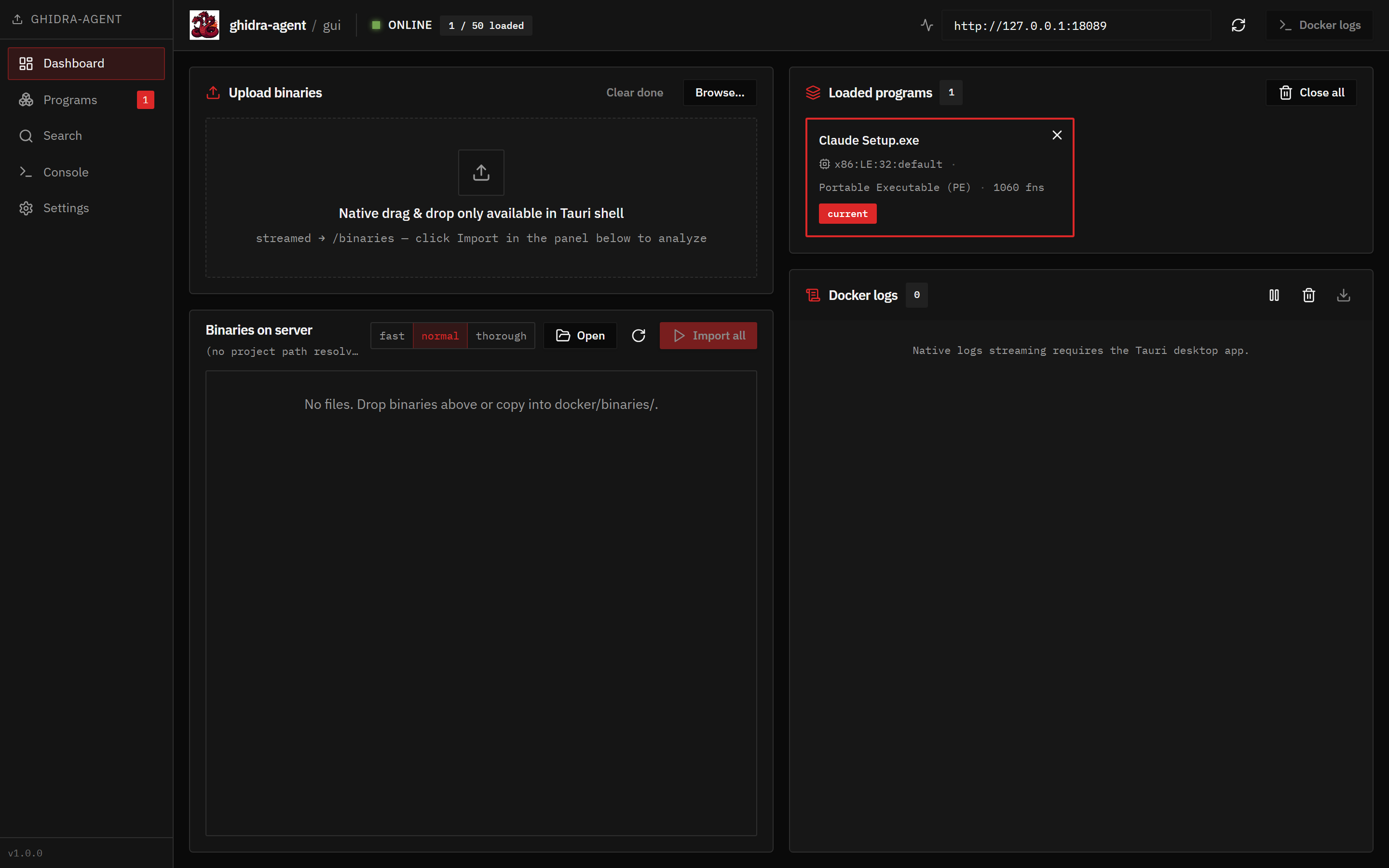The height and width of the screenshot is (868, 1389).
Task: Close the Claude Setup.exe program card
Action: pyautogui.click(x=1057, y=135)
